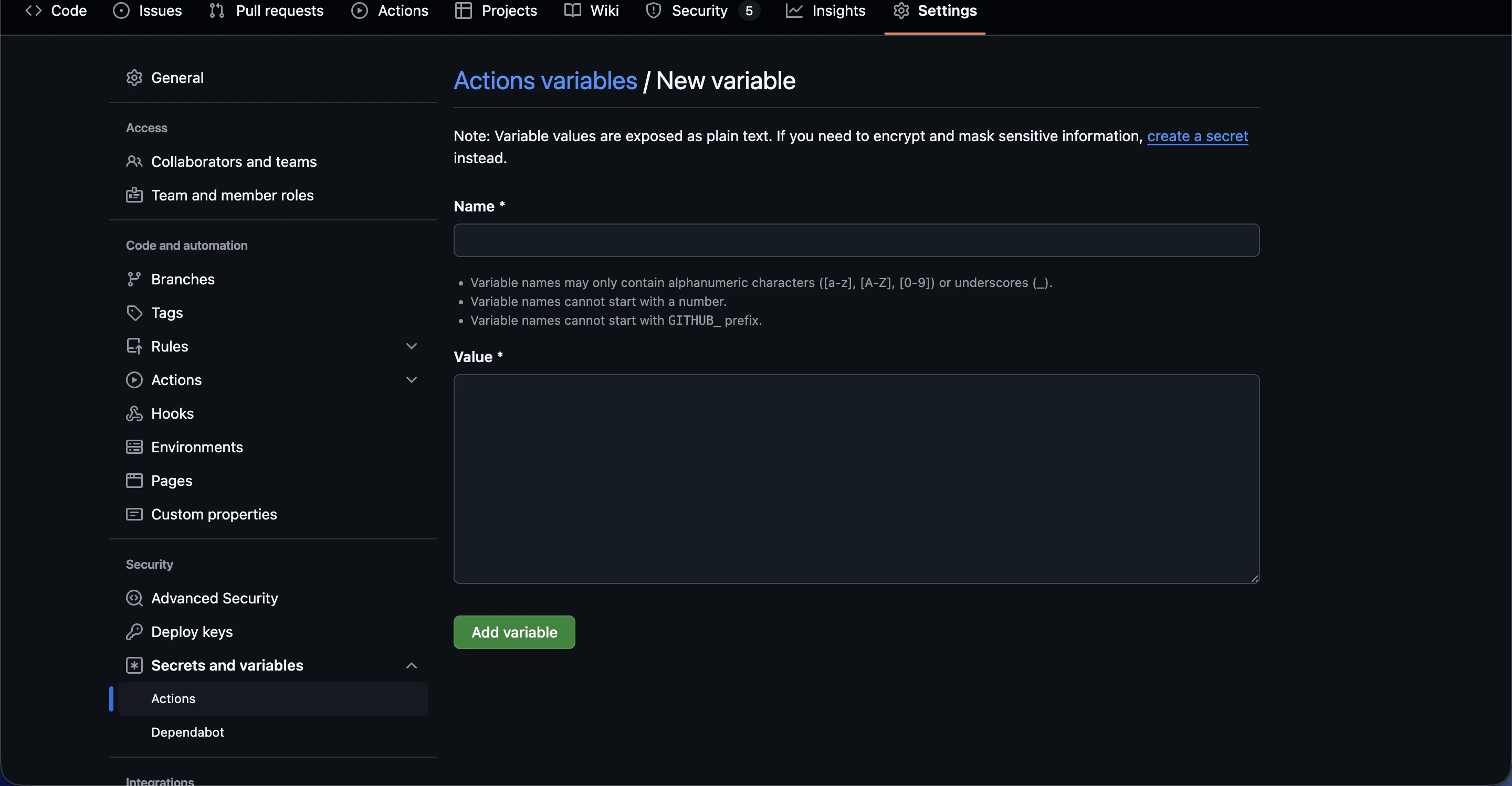Click the Hooks webhook icon
1512x786 pixels.
pos(134,413)
